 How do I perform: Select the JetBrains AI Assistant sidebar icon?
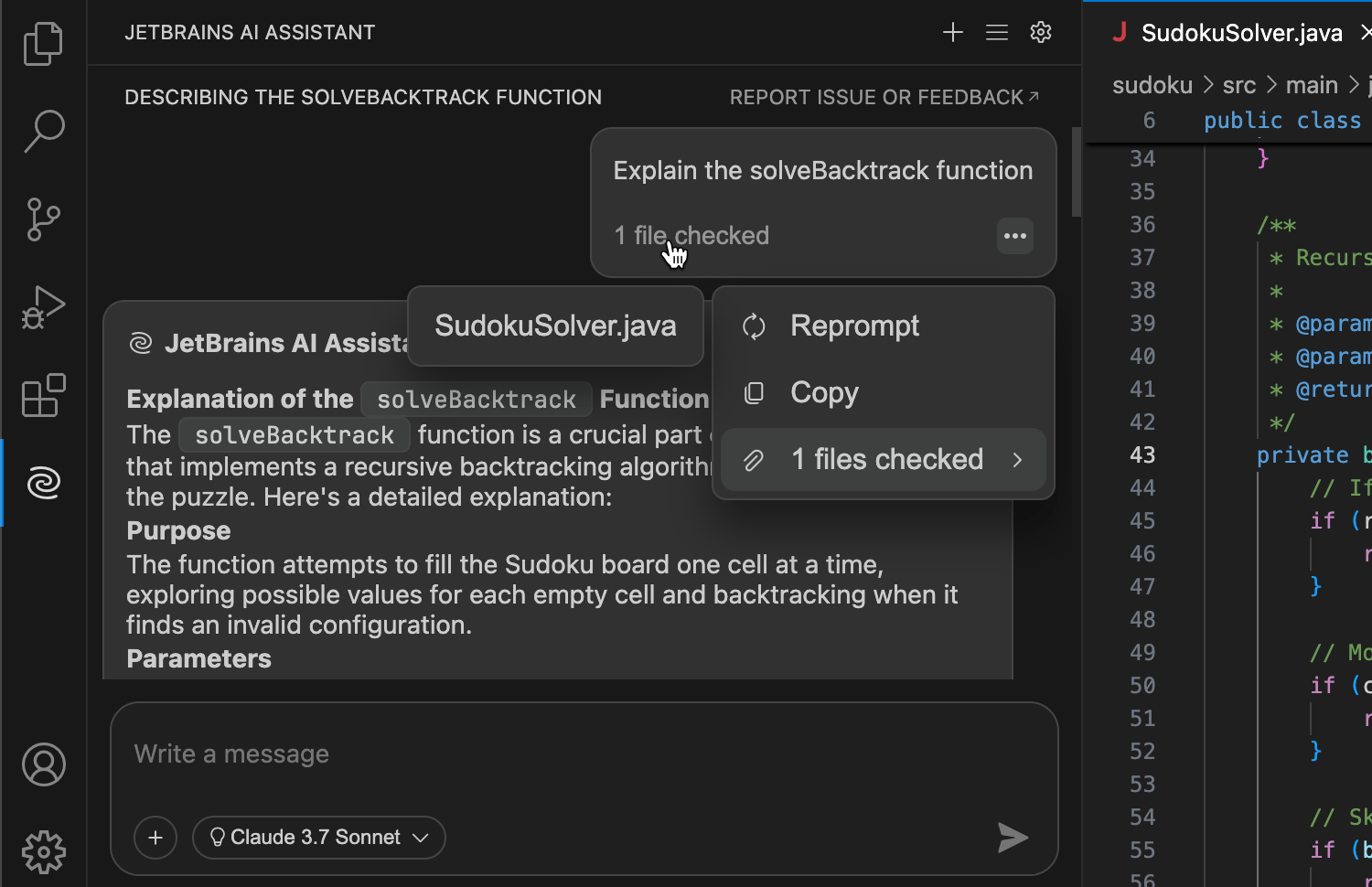tap(42, 482)
